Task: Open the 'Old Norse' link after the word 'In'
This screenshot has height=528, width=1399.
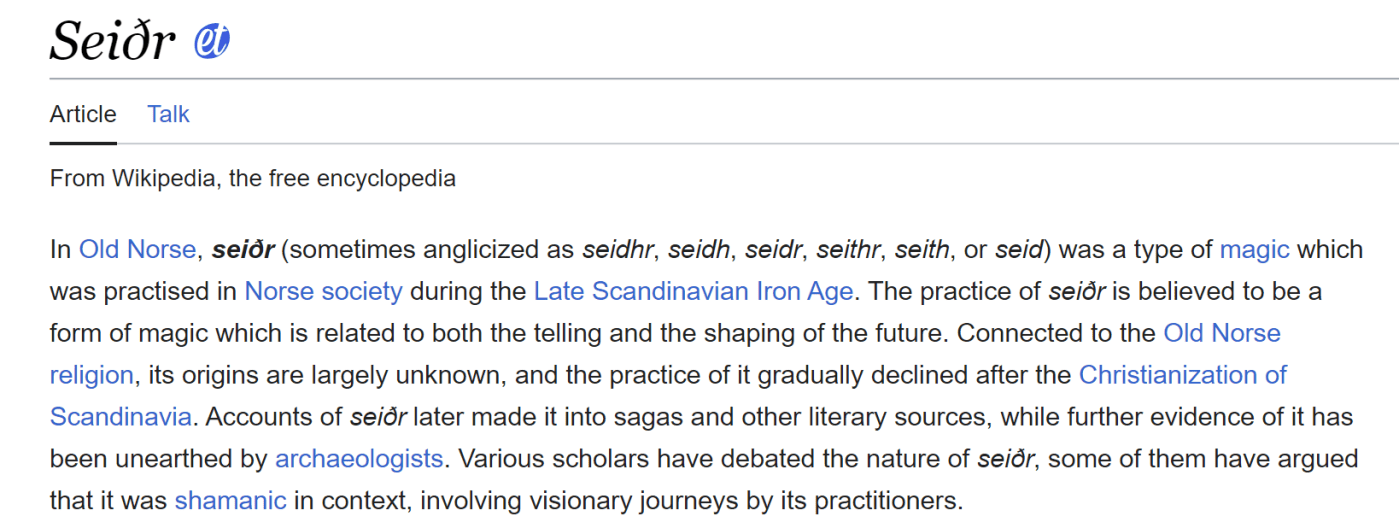Action: pyautogui.click(x=137, y=249)
